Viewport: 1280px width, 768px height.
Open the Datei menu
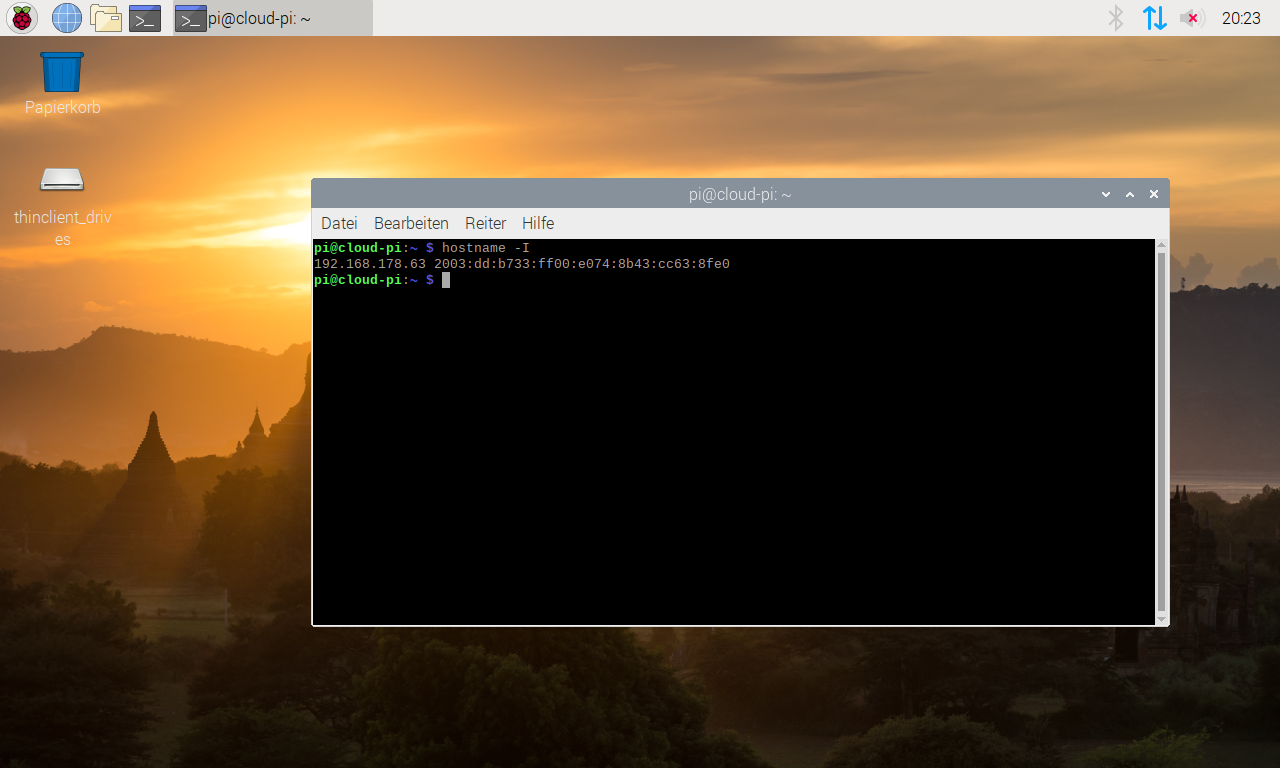(339, 223)
